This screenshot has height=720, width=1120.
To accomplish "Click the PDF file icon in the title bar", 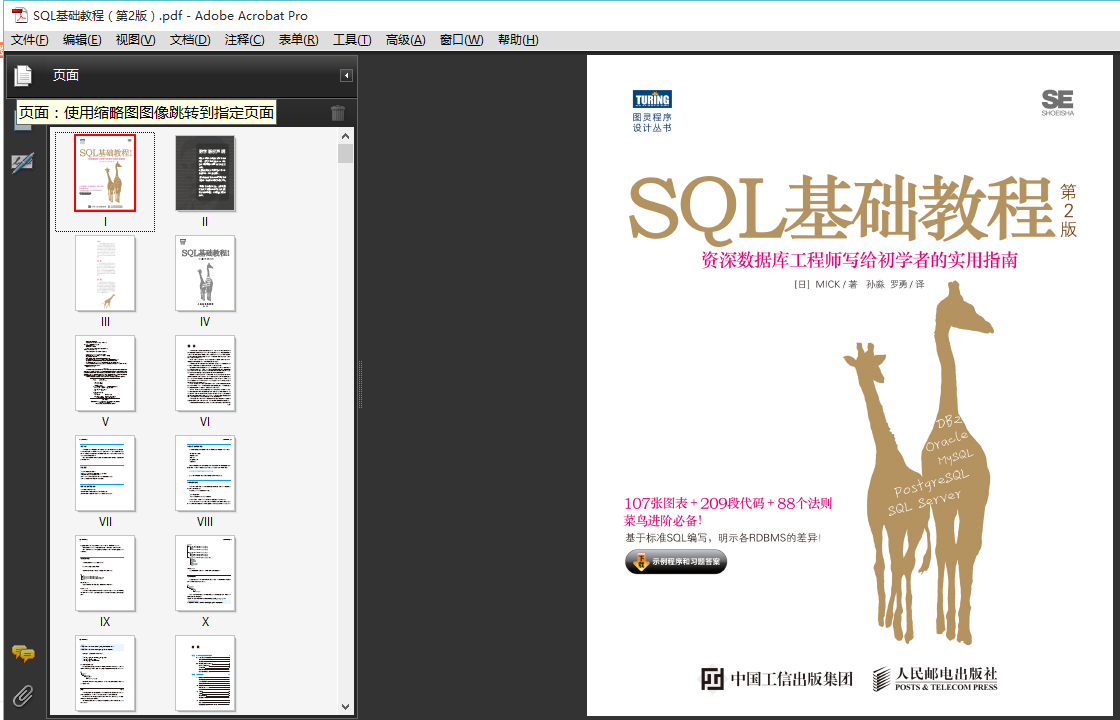I will pyautogui.click(x=19, y=15).
